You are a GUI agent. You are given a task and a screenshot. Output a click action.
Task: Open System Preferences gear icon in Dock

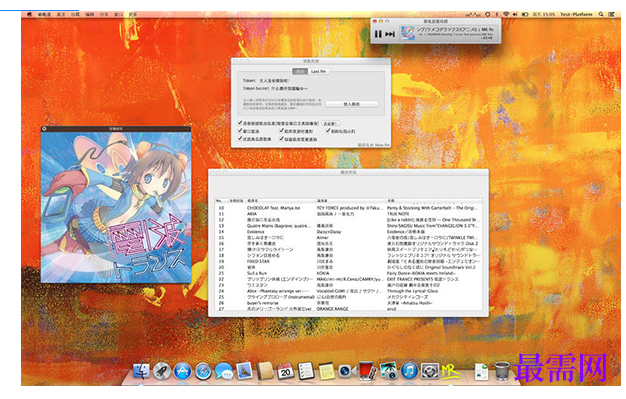(430, 371)
